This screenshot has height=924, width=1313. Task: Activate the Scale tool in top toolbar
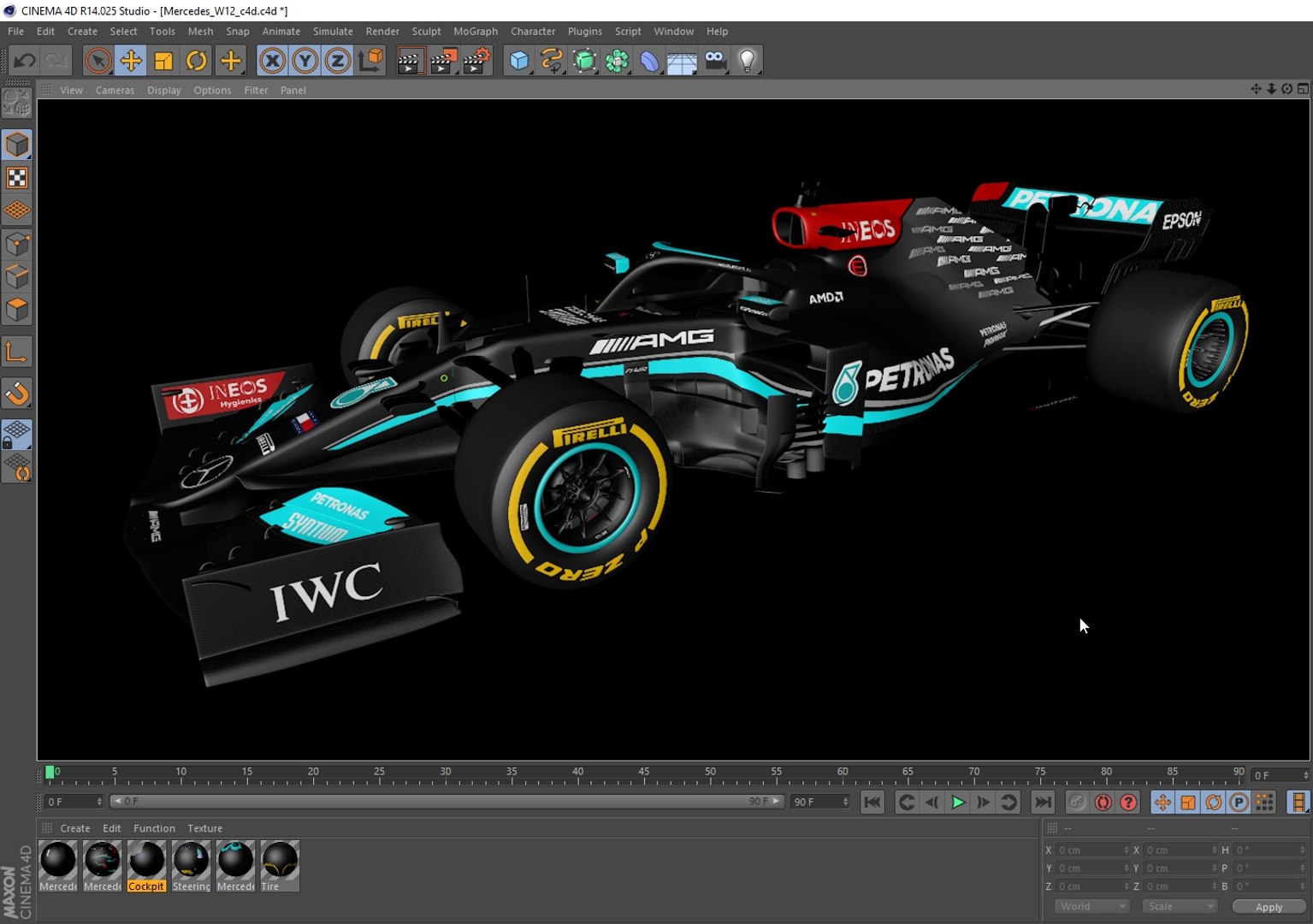tap(163, 61)
